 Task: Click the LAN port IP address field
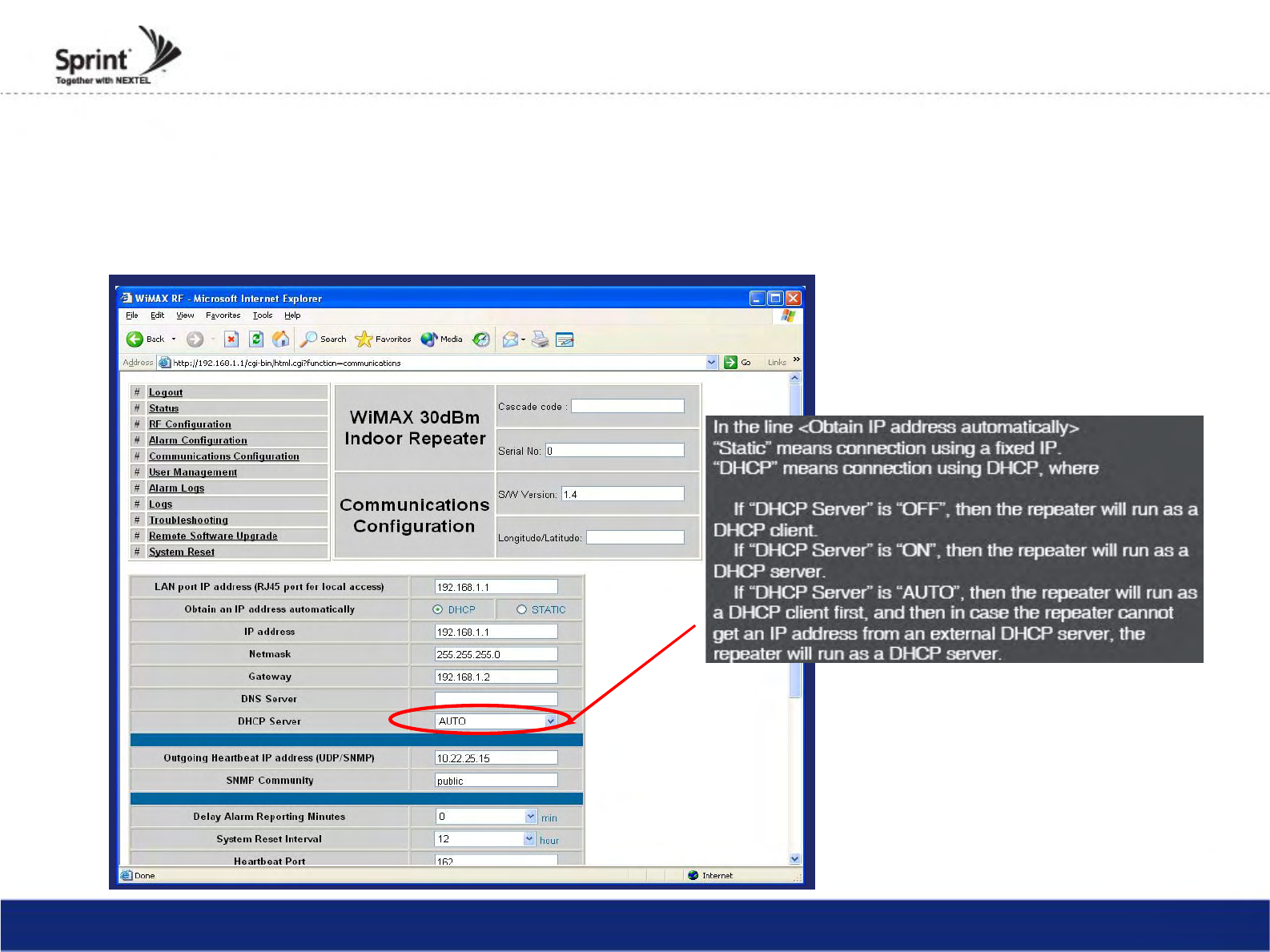496,587
